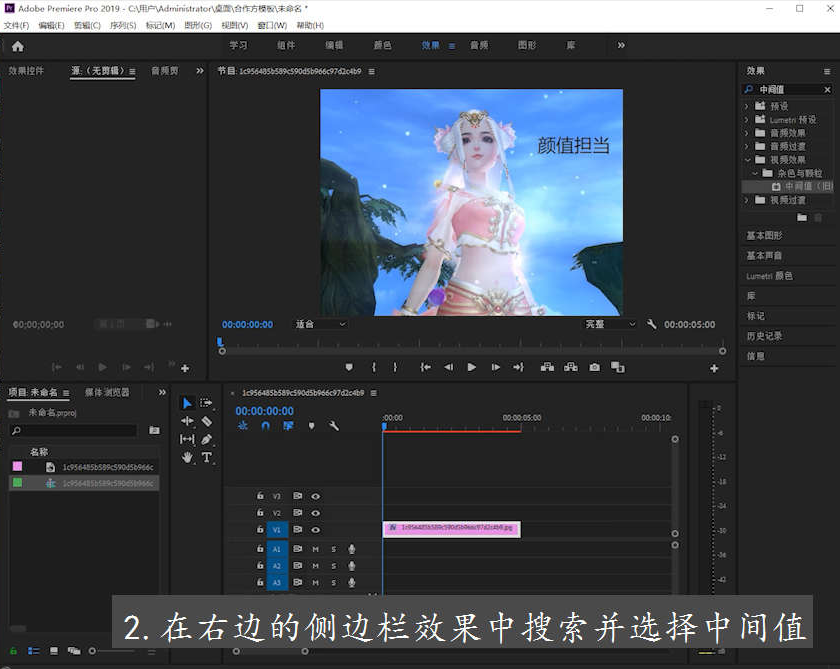Image resolution: width=840 pixels, height=669 pixels.
Task: Click the Mark Out brace button
Action: (x=395, y=367)
